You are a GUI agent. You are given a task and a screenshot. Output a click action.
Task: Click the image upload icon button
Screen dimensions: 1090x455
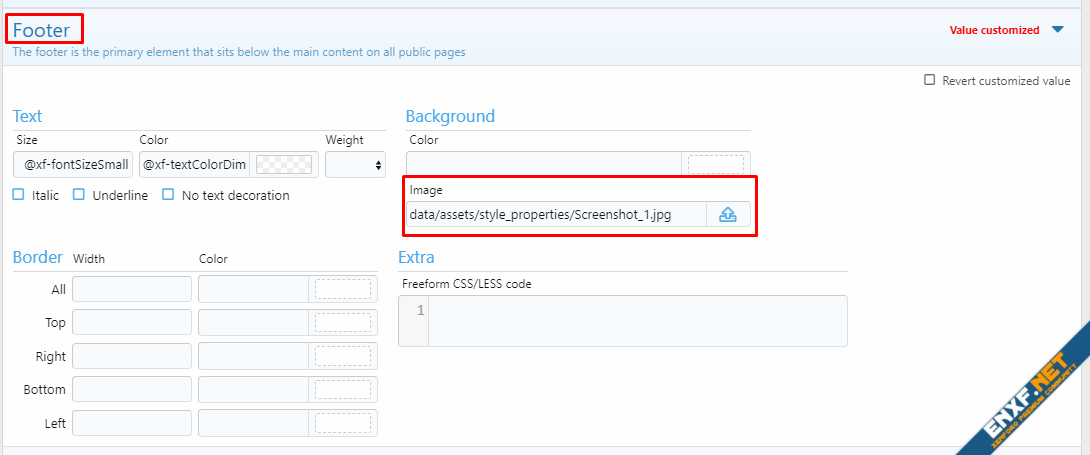(728, 215)
